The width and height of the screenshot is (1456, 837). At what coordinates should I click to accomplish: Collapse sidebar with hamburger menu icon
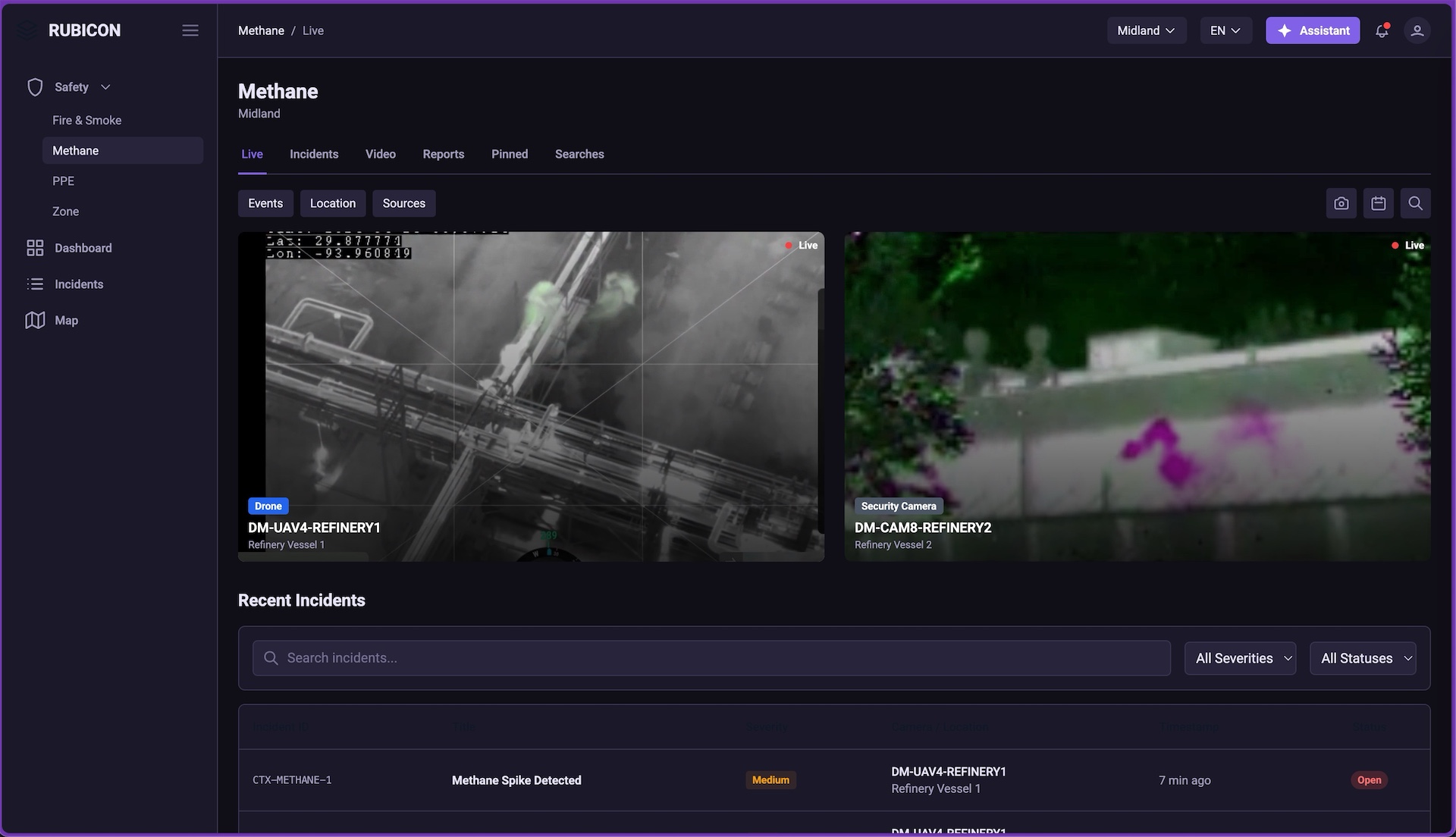tap(190, 30)
